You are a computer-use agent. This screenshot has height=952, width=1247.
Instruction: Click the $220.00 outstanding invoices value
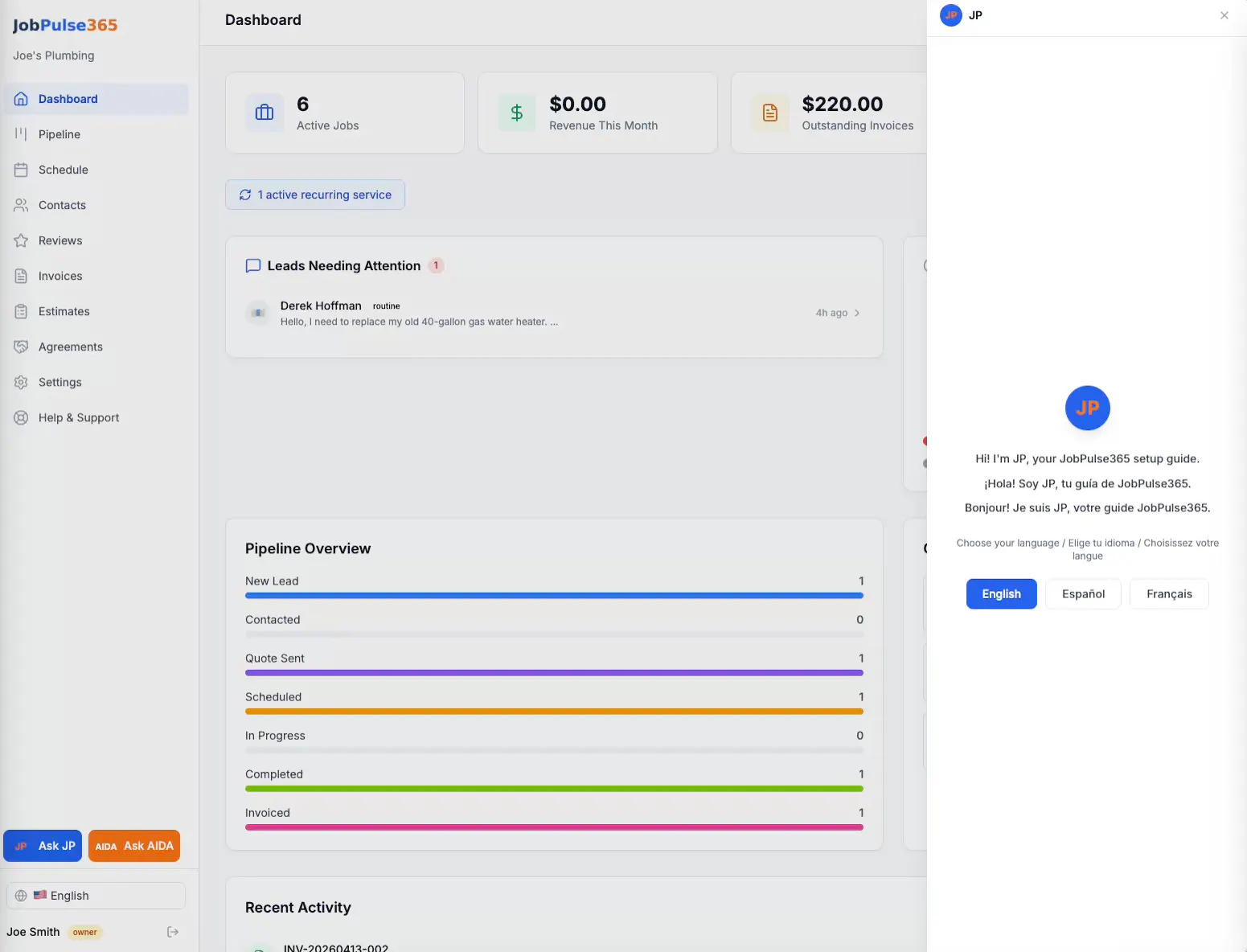[843, 104]
